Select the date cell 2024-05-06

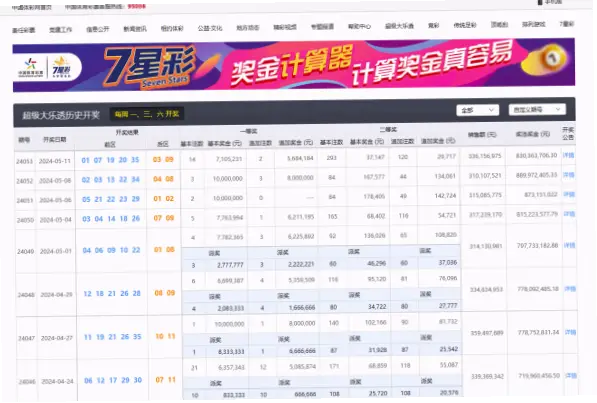click(x=56, y=200)
